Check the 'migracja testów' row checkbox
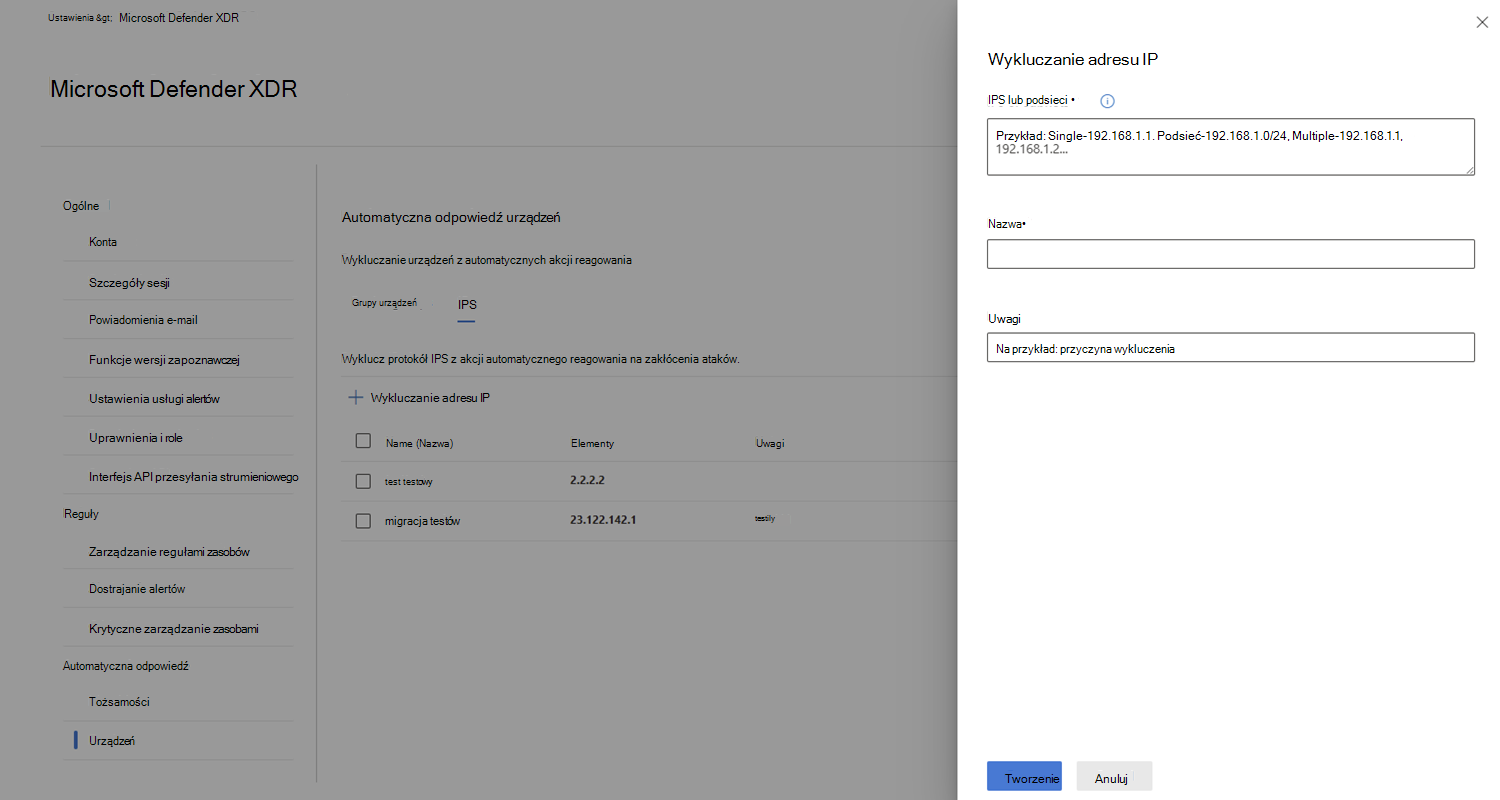Image resolution: width=1500 pixels, height=800 pixels. pyautogui.click(x=363, y=521)
